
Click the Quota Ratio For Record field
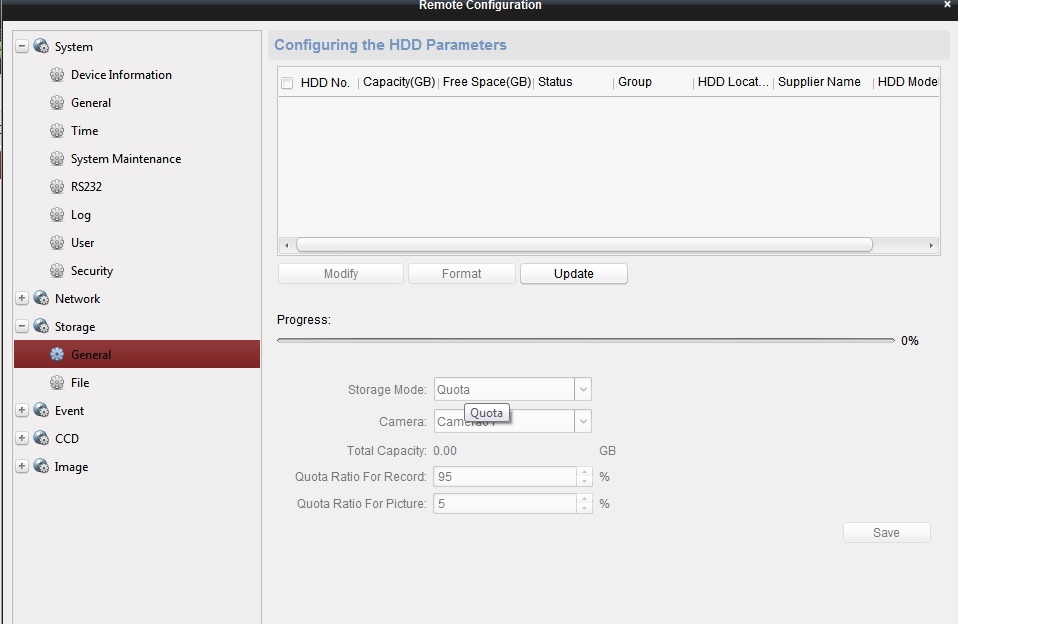[x=505, y=477]
